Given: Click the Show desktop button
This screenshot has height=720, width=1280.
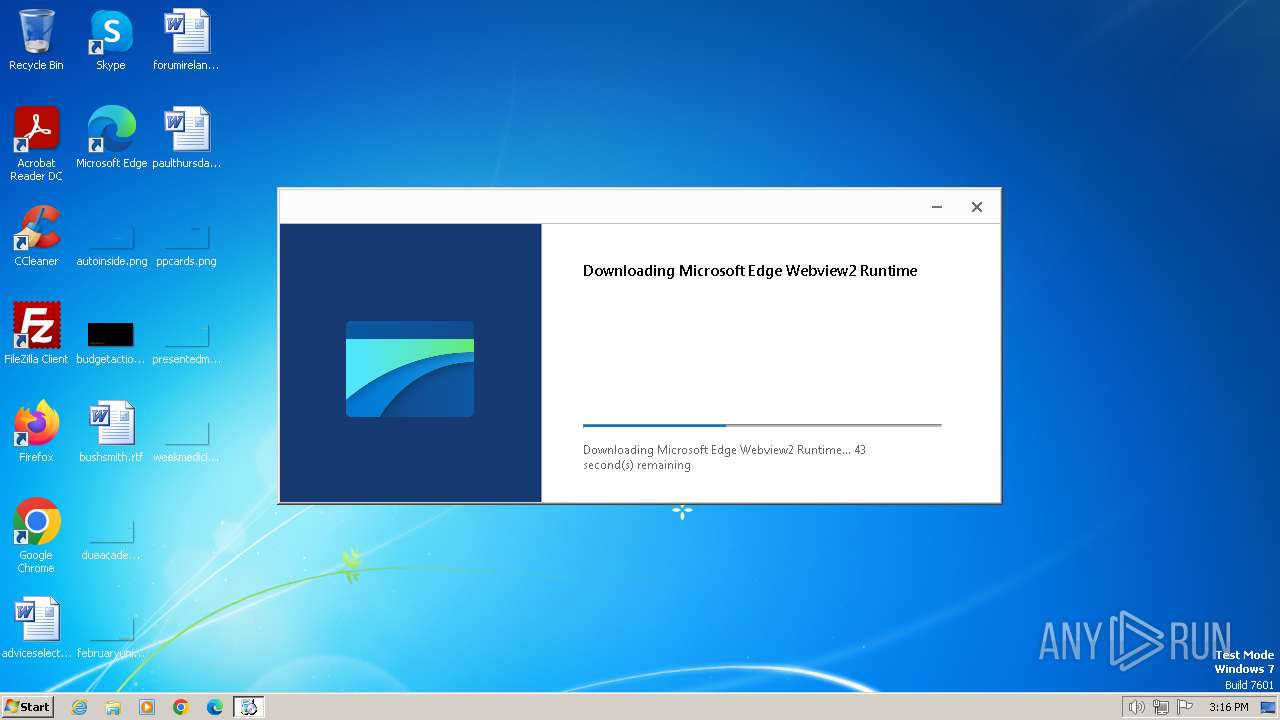Looking at the screenshot, I should click(1269, 707).
